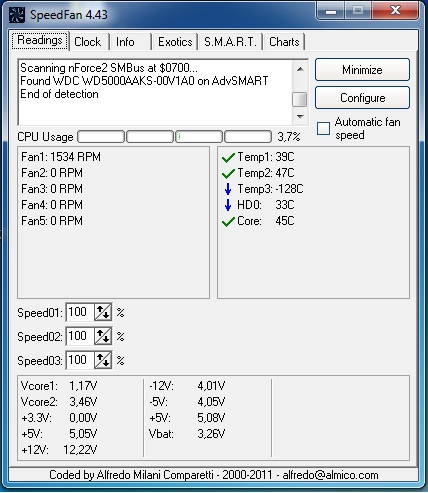Viewport: 428px width, 493px height.
Task: Click the 'Temp1: 39C' reading
Action: coord(266,157)
